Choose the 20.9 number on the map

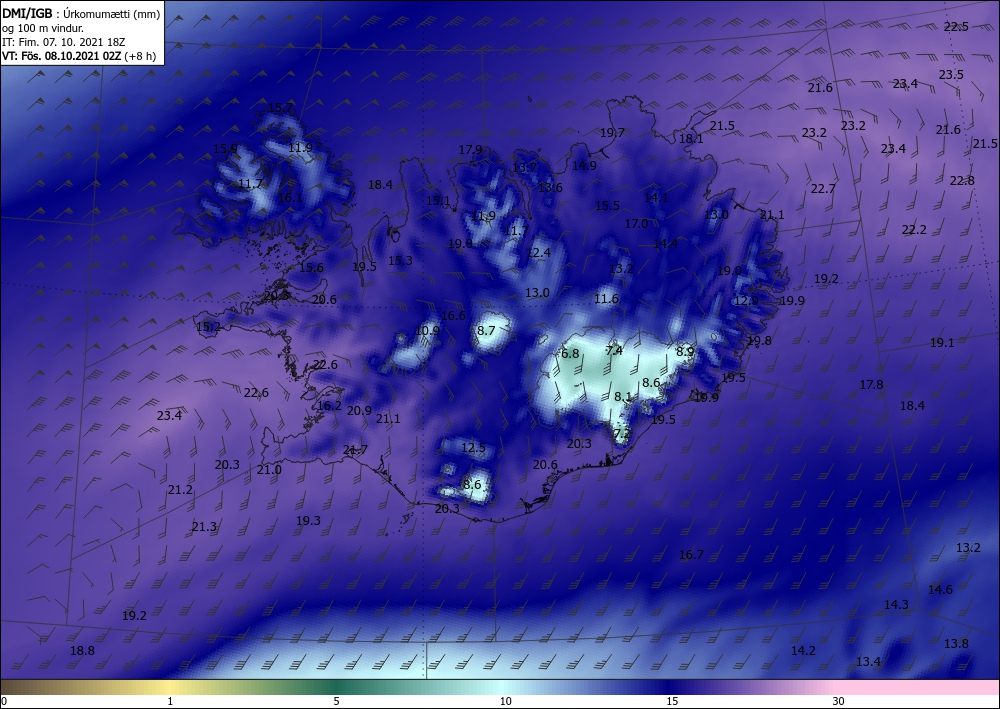point(359,411)
